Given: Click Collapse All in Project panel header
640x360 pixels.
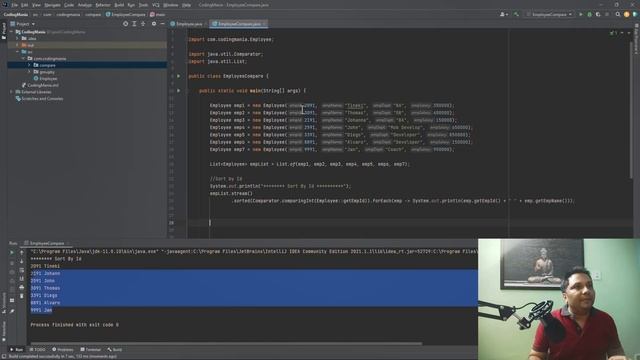Looking at the screenshot, I should pyautogui.click(x=143, y=24).
